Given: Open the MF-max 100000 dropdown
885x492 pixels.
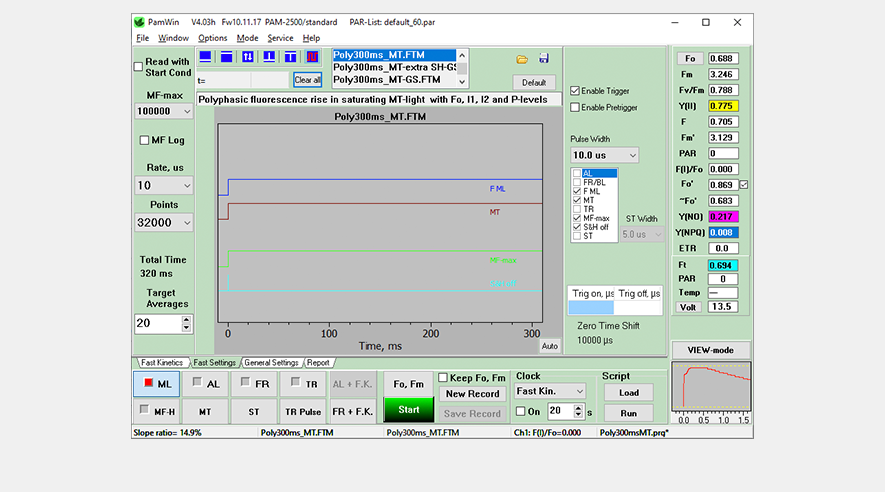Looking at the screenshot, I should (164, 111).
